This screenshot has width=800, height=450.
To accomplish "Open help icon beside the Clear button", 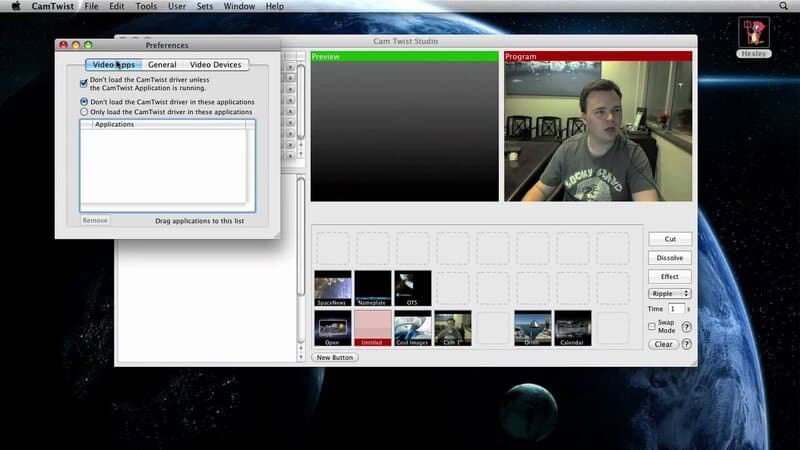I will [x=687, y=344].
